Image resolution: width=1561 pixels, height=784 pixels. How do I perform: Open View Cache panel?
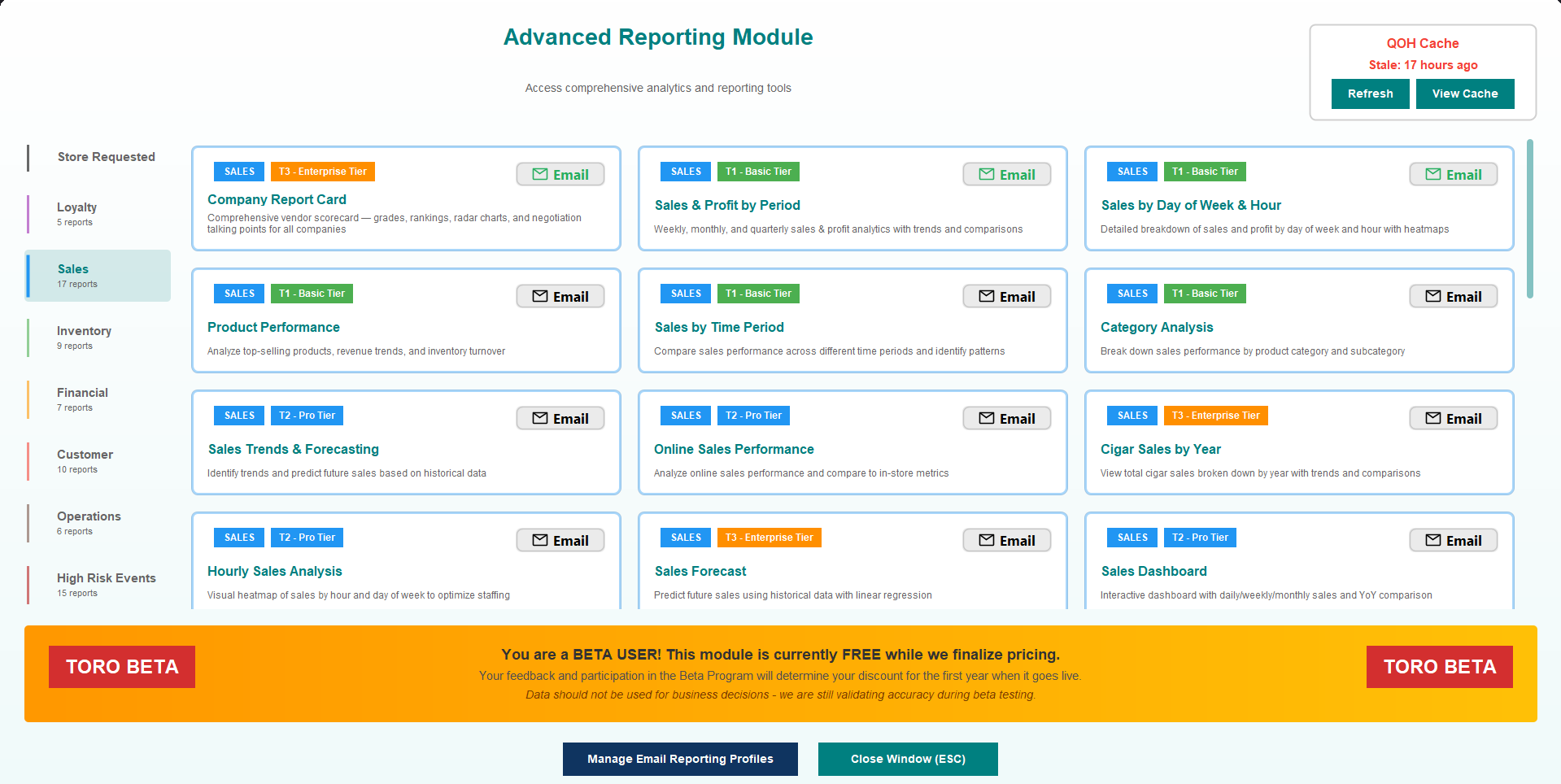[1464, 94]
